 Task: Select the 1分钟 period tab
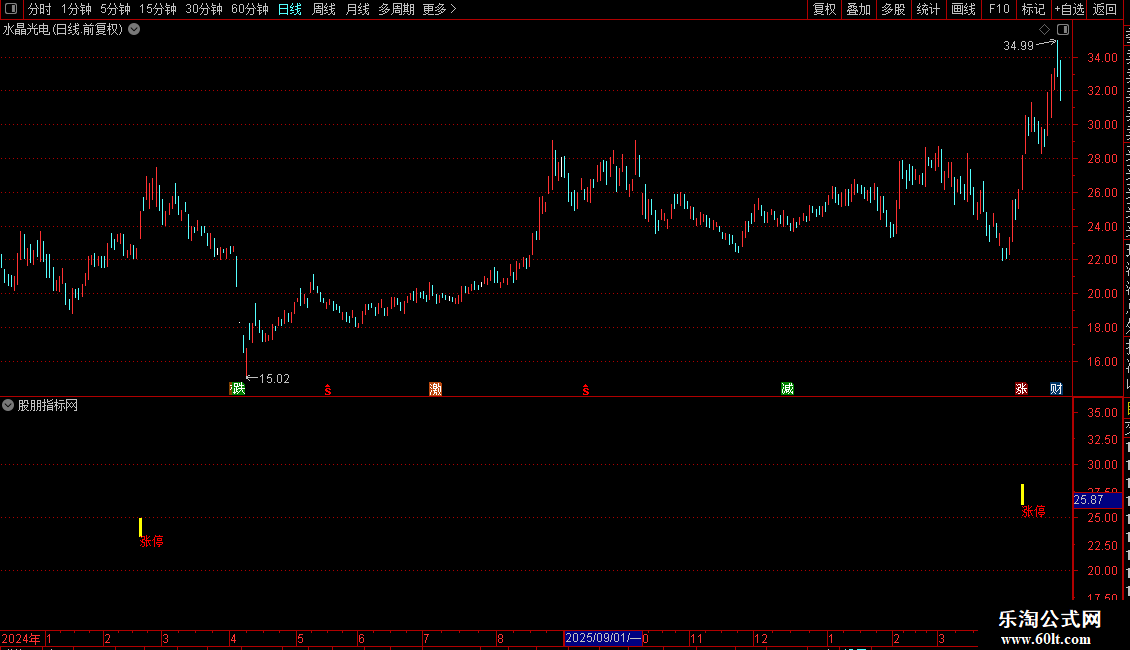76,9
